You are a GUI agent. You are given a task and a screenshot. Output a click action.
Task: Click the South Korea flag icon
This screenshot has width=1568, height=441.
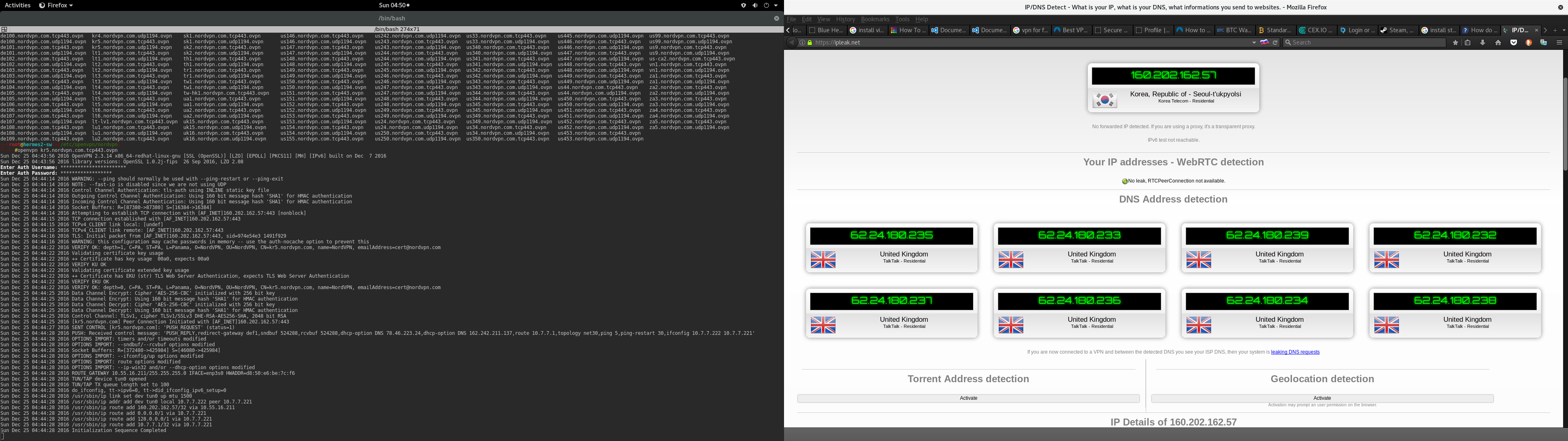pos(1105,100)
